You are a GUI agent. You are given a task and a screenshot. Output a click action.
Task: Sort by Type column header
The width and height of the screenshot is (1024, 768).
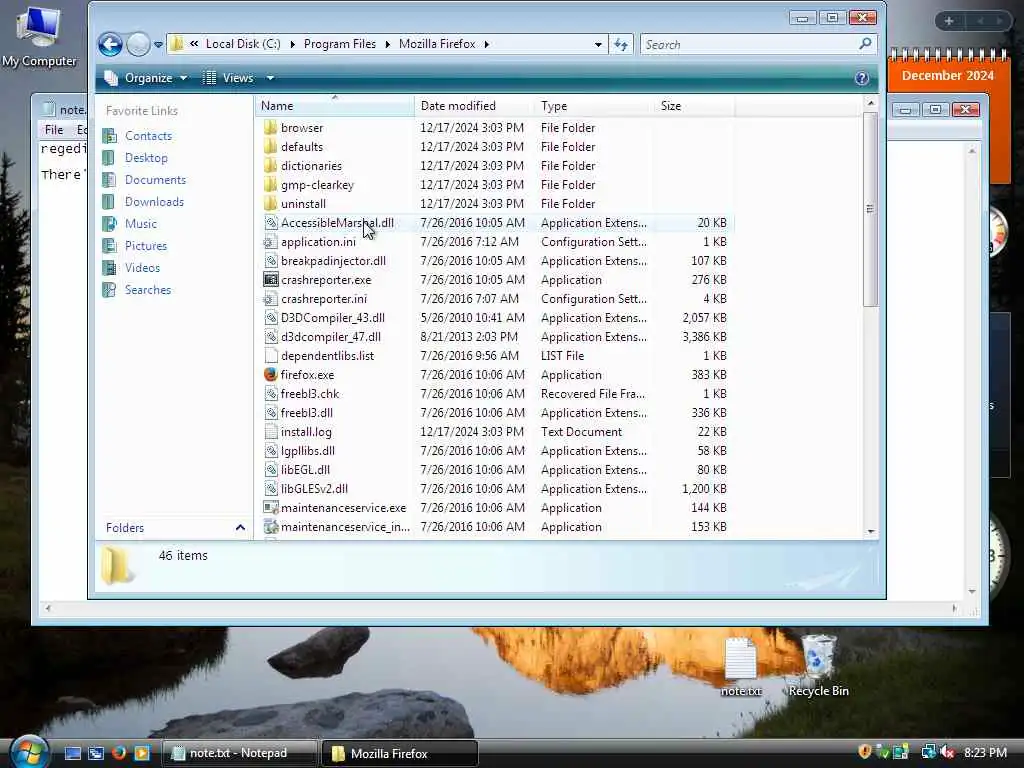(594, 106)
